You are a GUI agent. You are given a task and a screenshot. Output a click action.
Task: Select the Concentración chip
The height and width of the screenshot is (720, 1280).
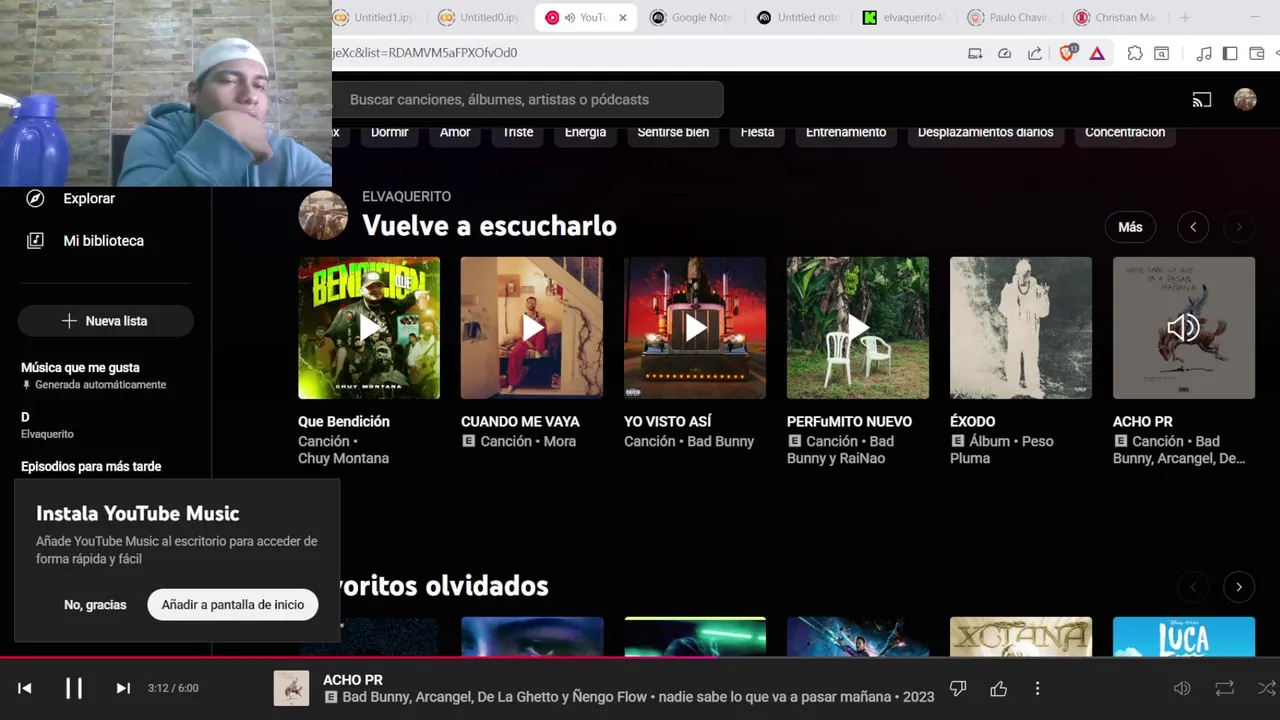[x=1125, y=132]
